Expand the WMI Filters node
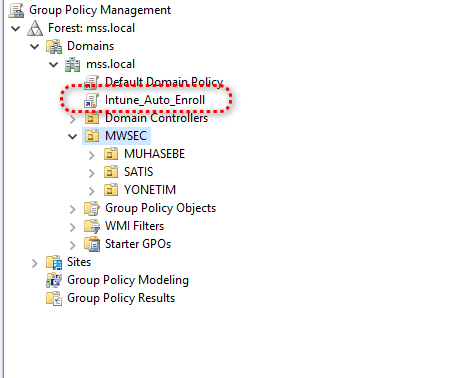 73,227
